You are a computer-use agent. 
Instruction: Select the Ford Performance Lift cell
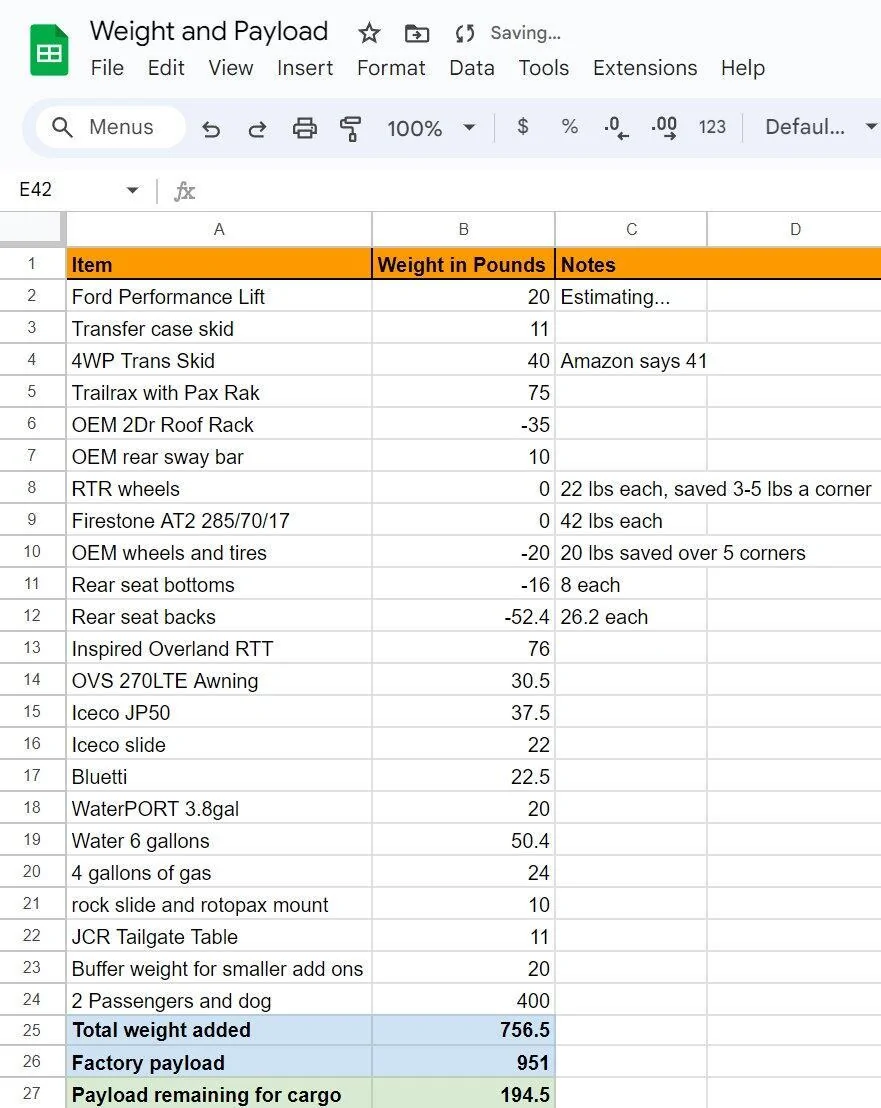[219, 297]
